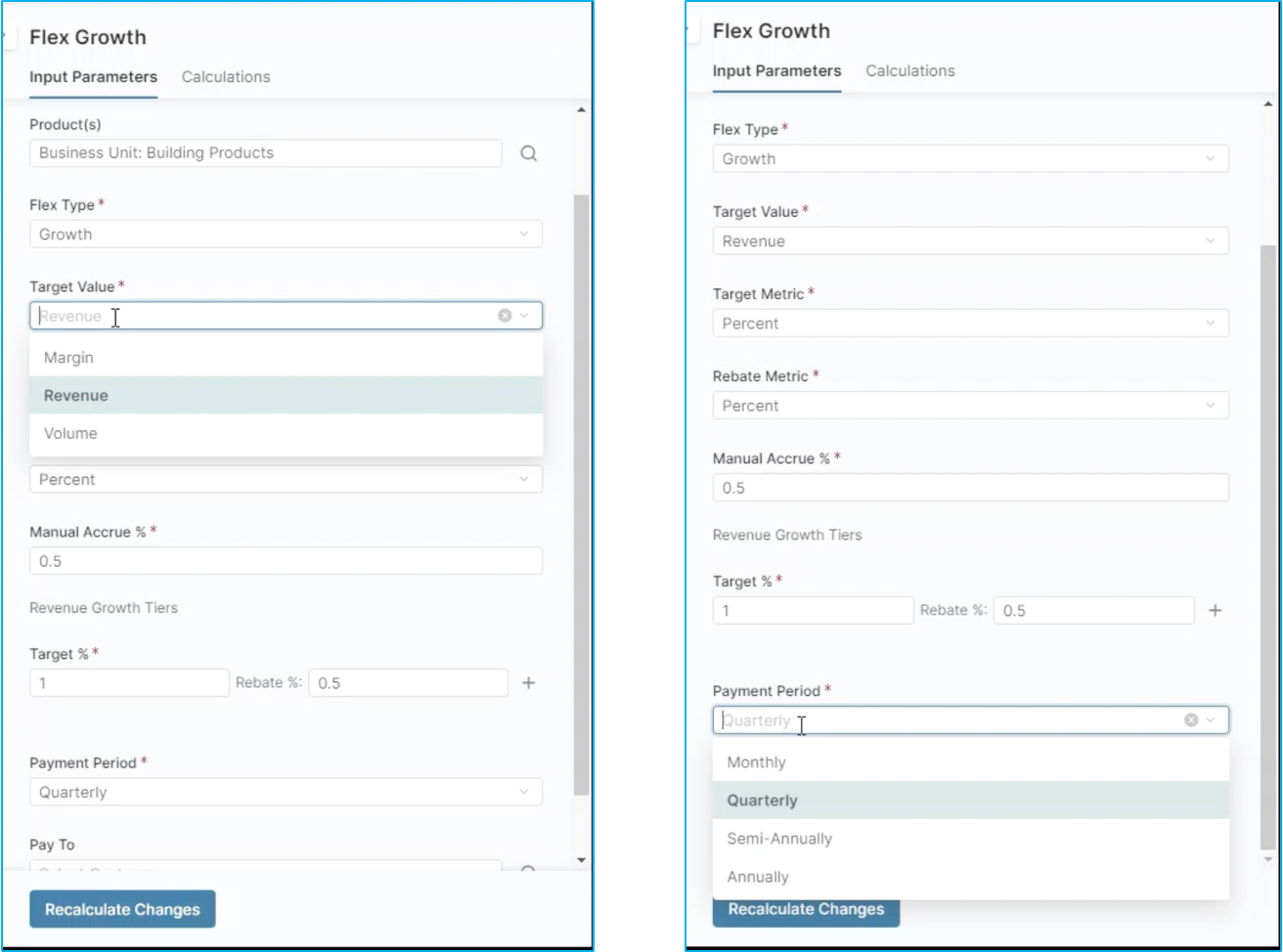Click the search icon beside Product(s) field
Screen dimensions: 1283x952
pyautogui.click(x=528, y=153)
